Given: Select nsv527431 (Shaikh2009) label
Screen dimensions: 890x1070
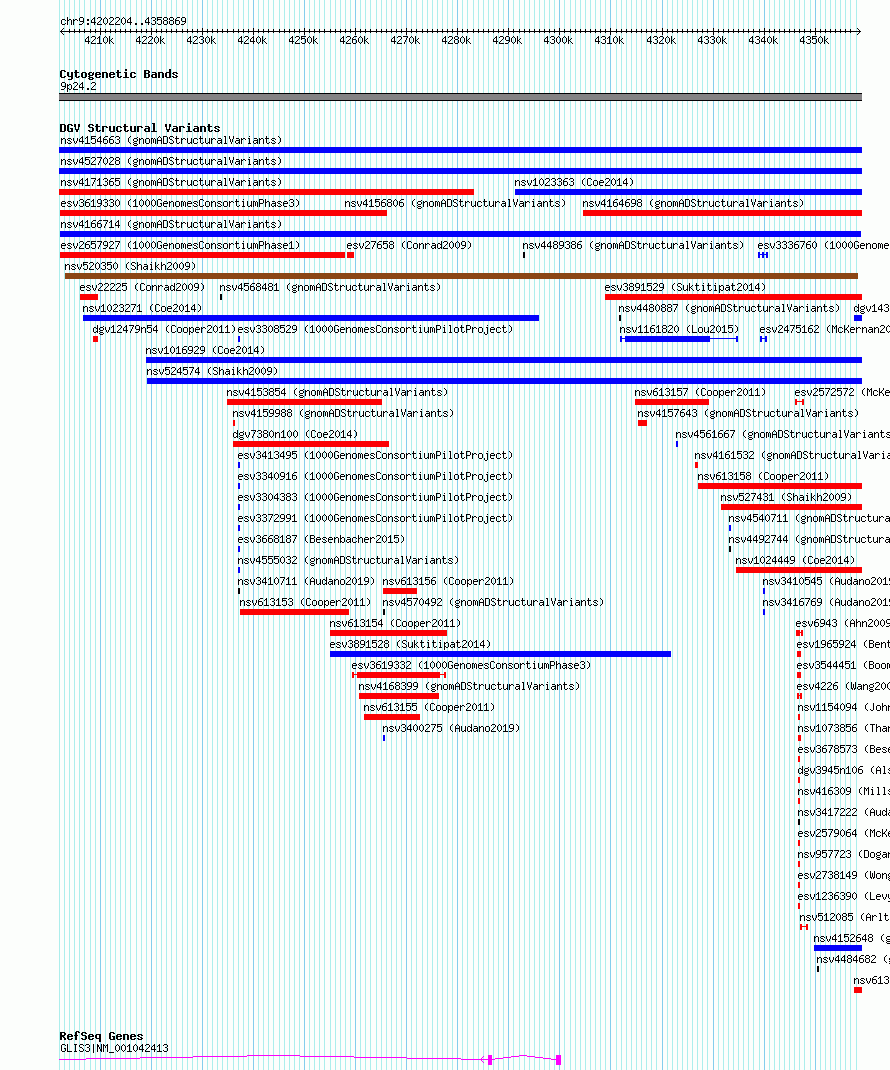Looking at the screenshot, I should pyautogui.click(x=786, y=497).
